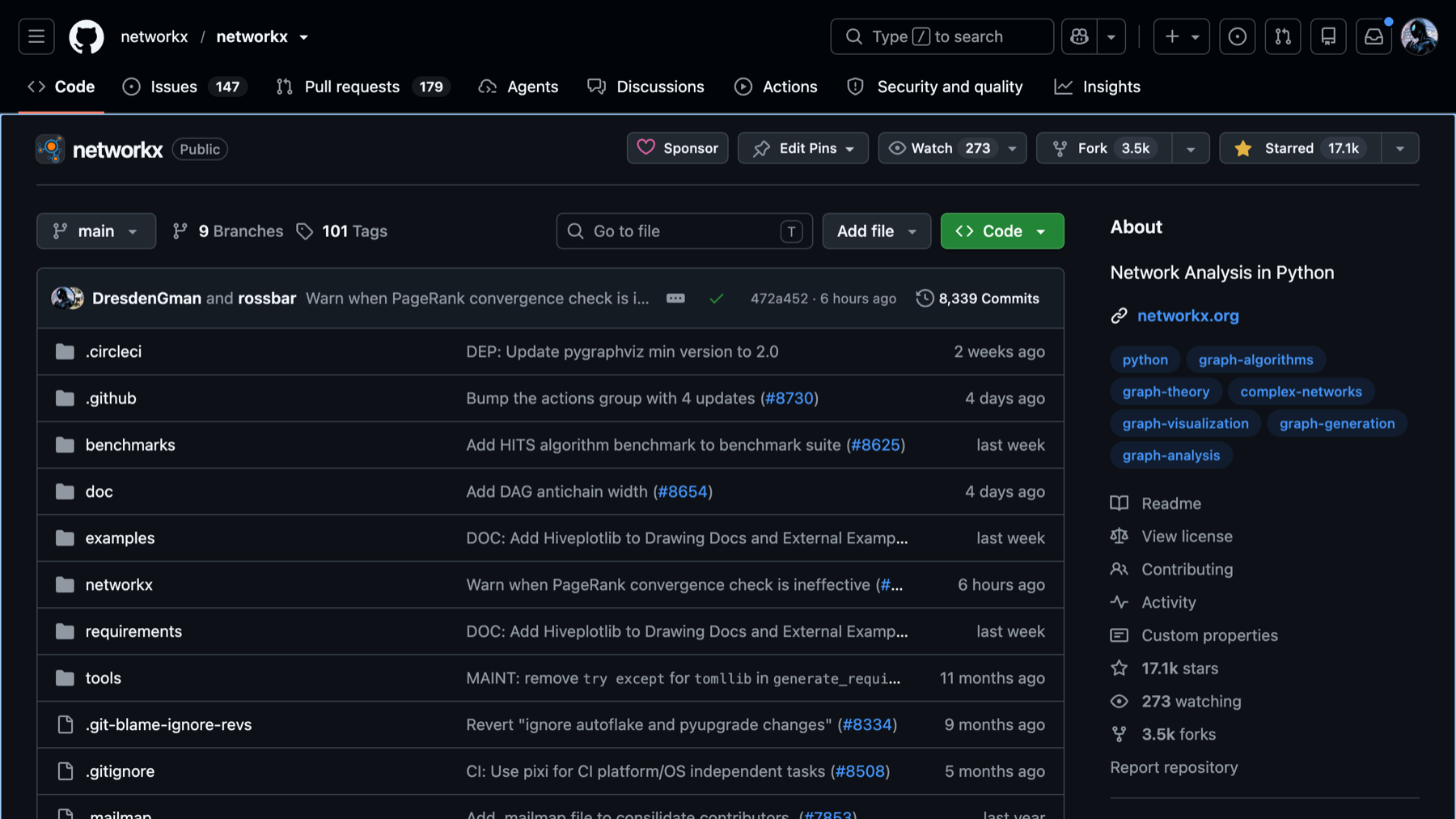Focus the Go to file input
The image size is (1456, 819).
click(684, 231)
